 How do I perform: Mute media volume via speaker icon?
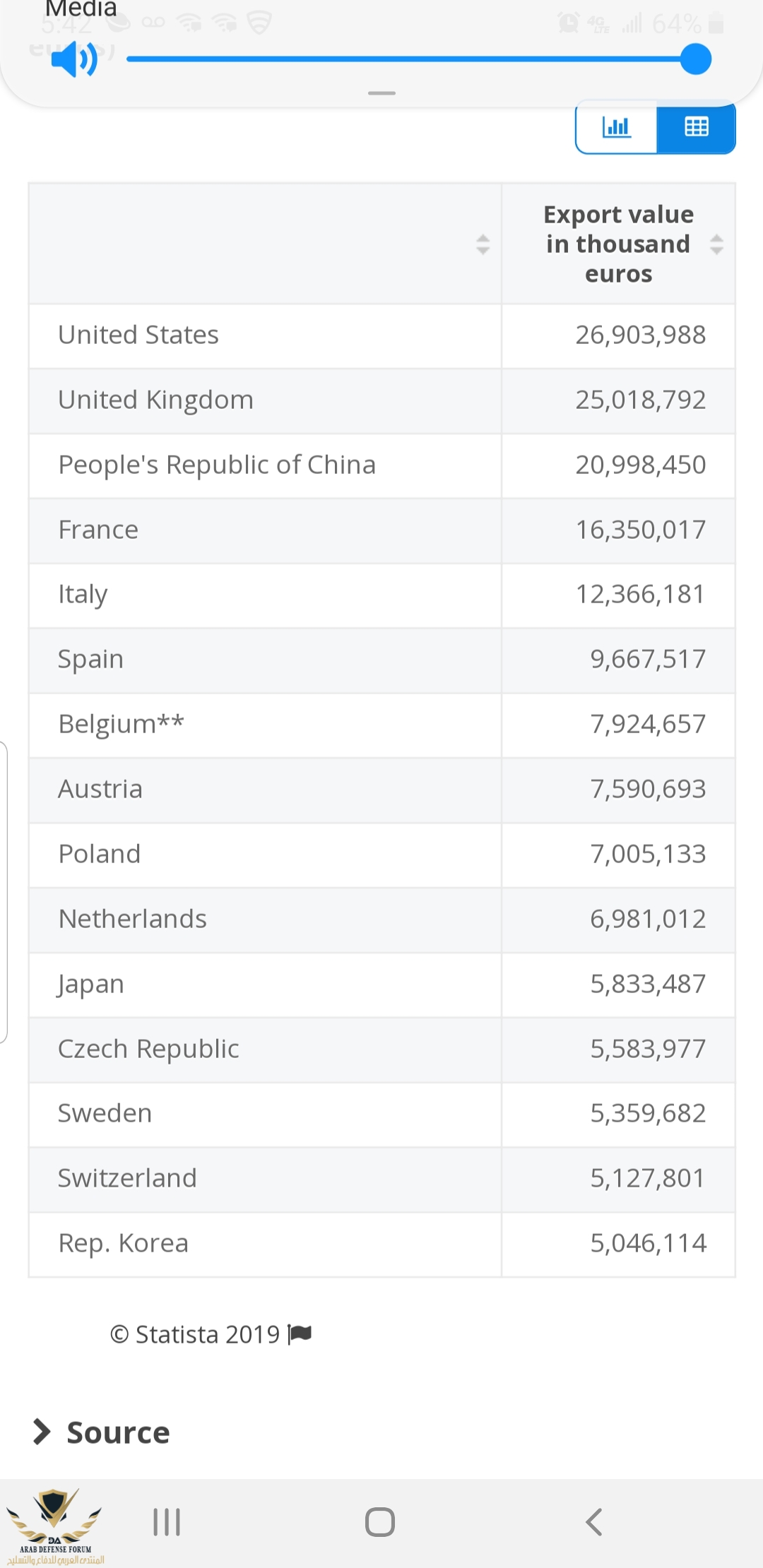click(x=73, y=59)
